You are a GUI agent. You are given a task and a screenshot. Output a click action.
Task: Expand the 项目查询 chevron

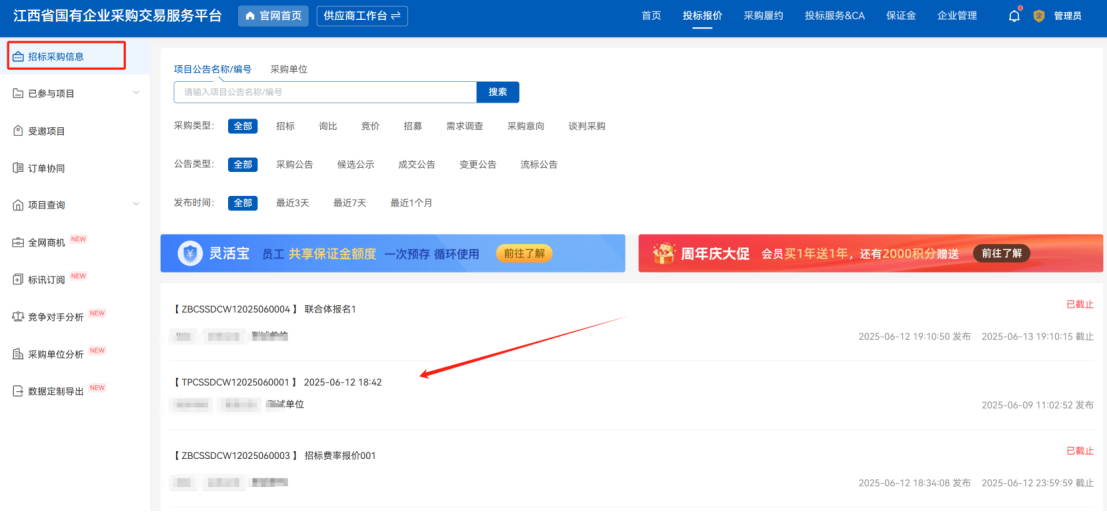point(136,204)
